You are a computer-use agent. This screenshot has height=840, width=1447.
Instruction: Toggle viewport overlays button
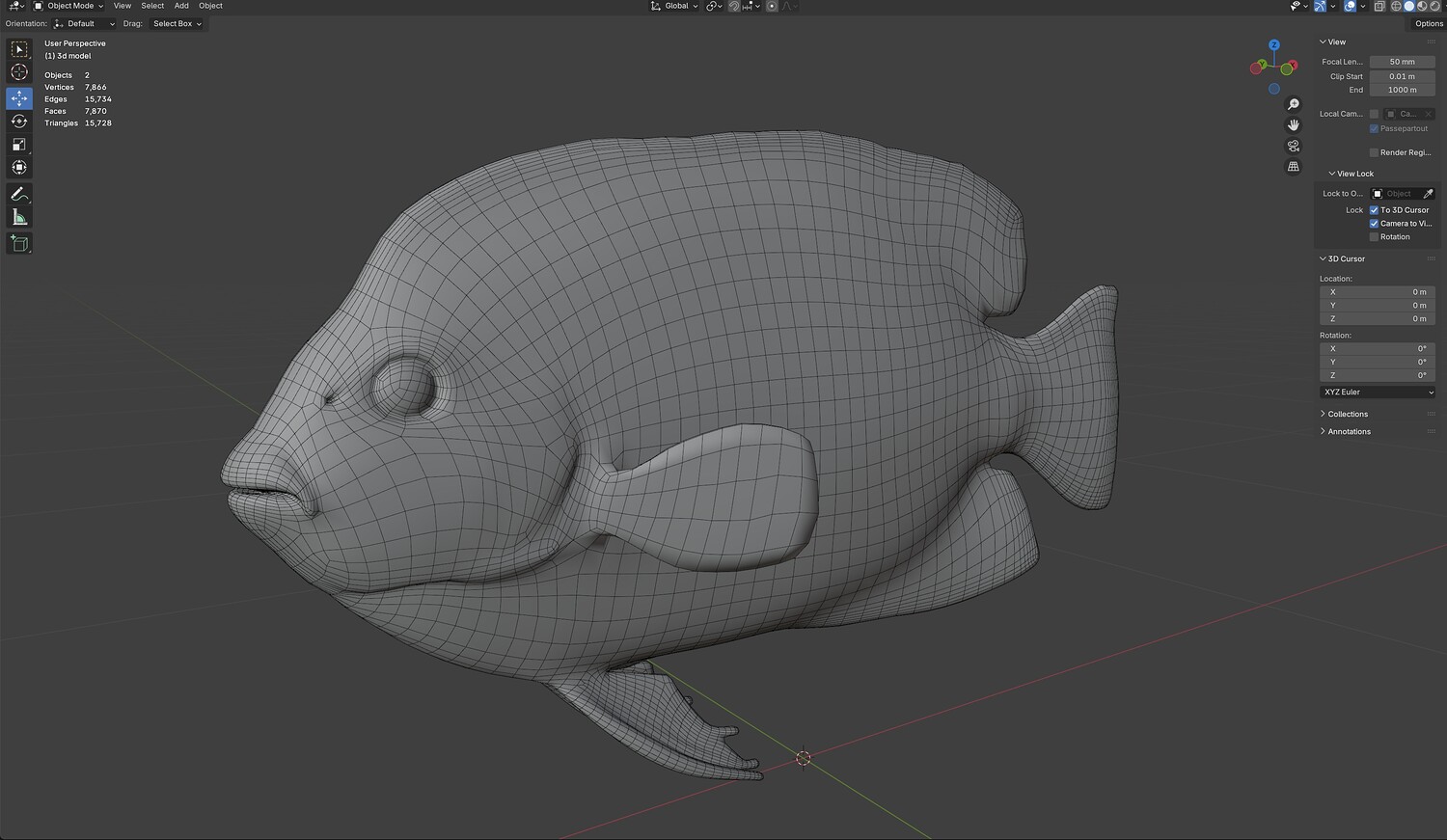click(1350, 6)
